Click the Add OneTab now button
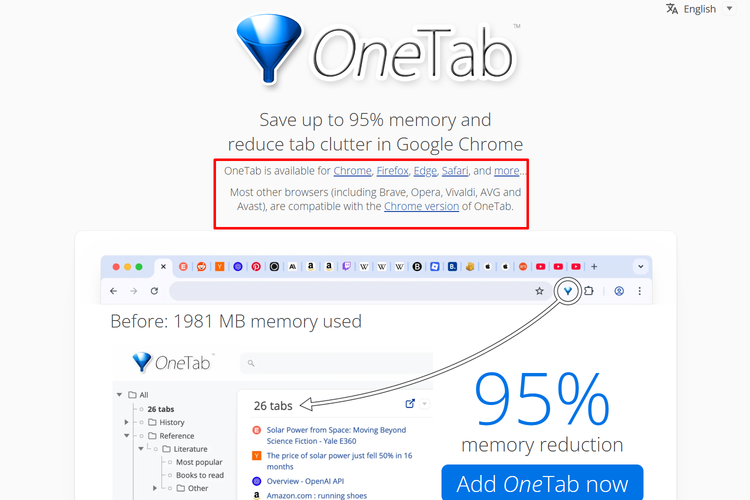750x500 pixels. (x=542, y=484)
